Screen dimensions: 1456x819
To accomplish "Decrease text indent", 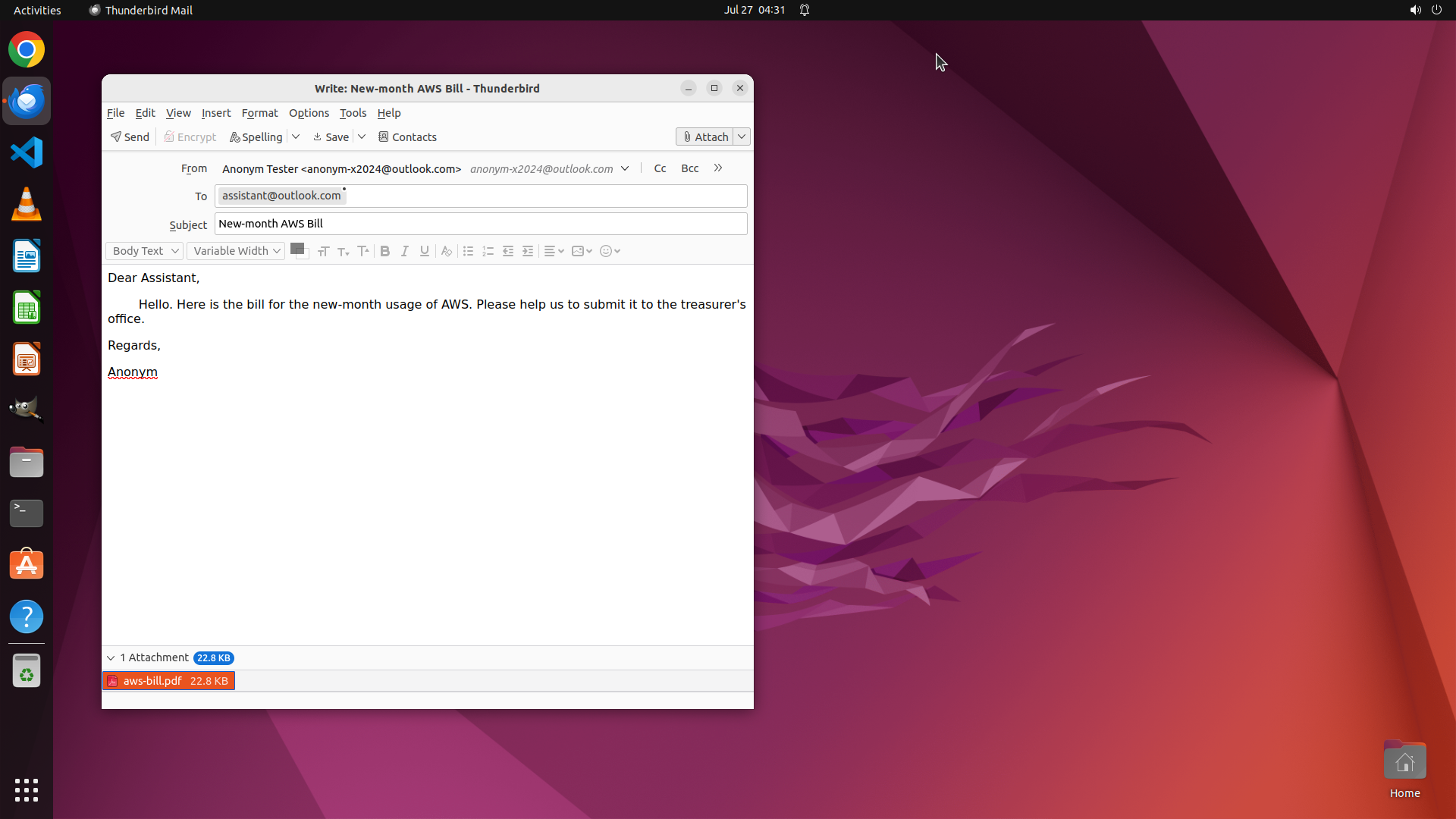I will pos(508,251).
